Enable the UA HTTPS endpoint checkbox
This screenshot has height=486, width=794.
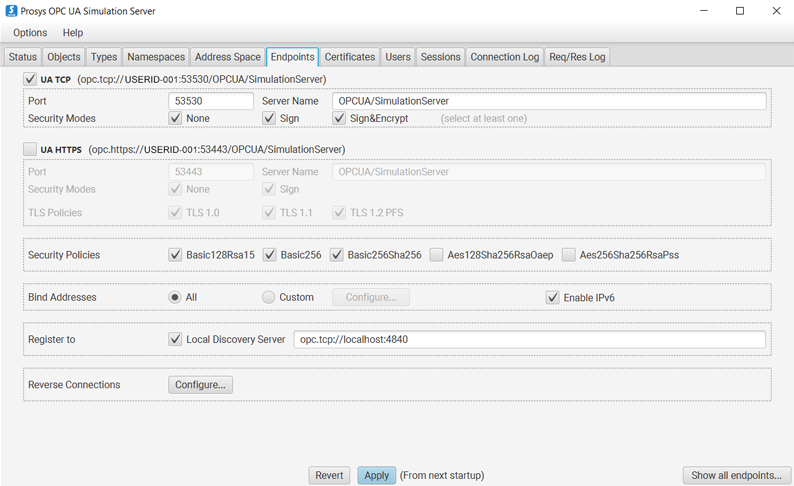point(30,150)
